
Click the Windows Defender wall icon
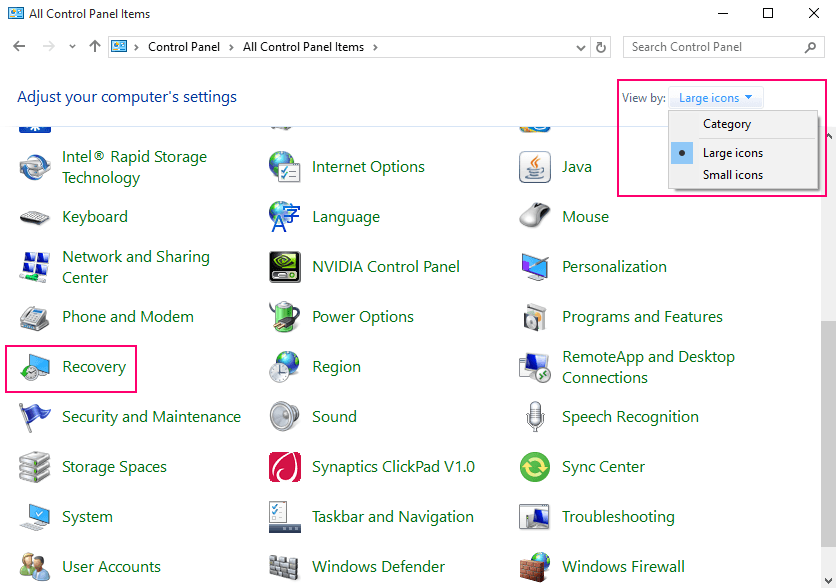click(284, 567)
